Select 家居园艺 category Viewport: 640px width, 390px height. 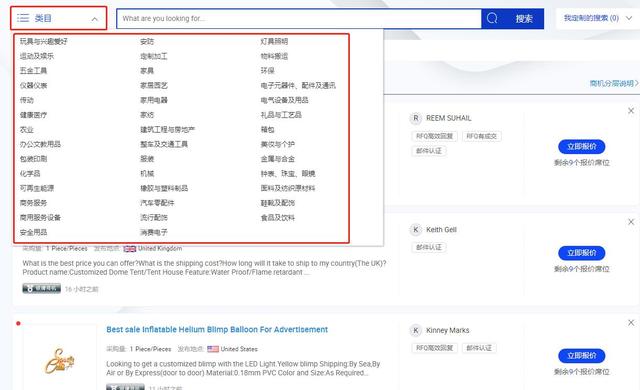pos(154,85)
